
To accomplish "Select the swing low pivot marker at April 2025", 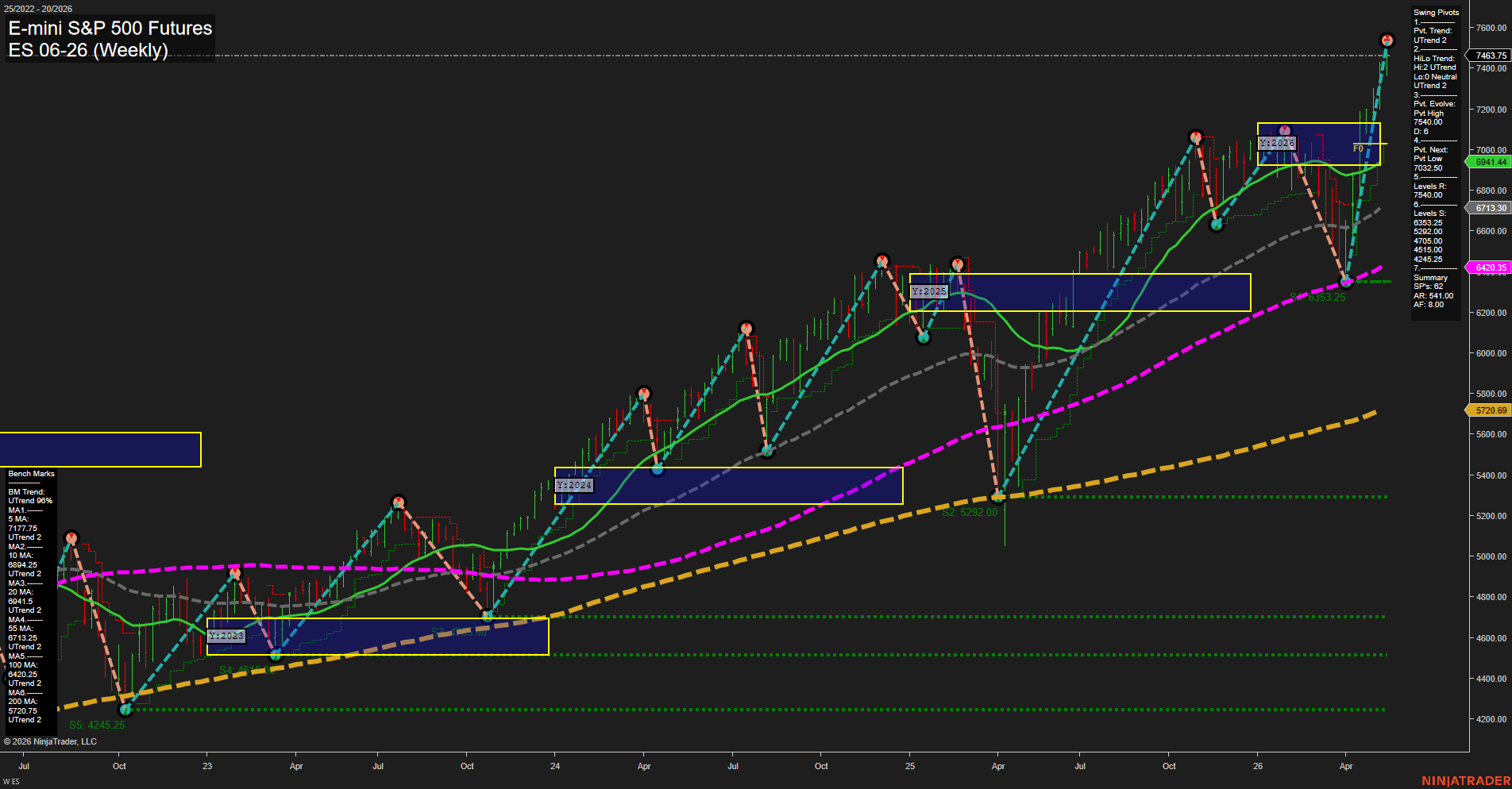I will click(x=998, y=497).
